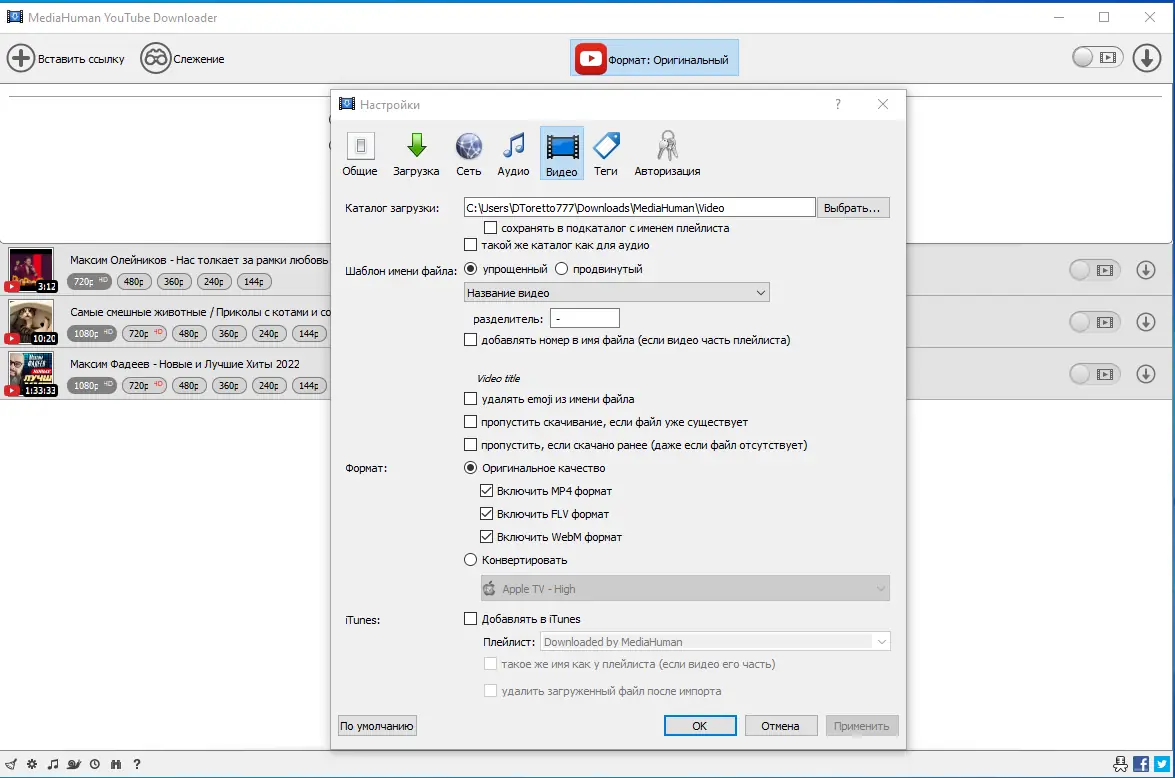1175x778 pixels.
Task: Select 360p quality for Максим Фадеев
Action: coord(229,385)
